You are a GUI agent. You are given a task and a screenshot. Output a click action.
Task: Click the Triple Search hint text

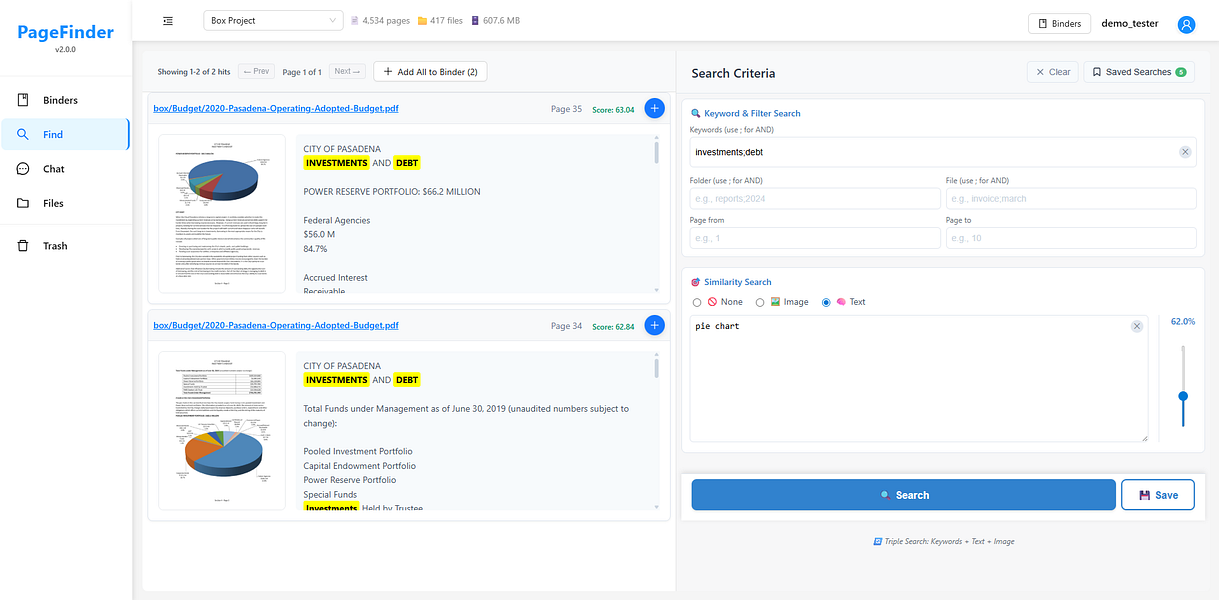[943, 541]
